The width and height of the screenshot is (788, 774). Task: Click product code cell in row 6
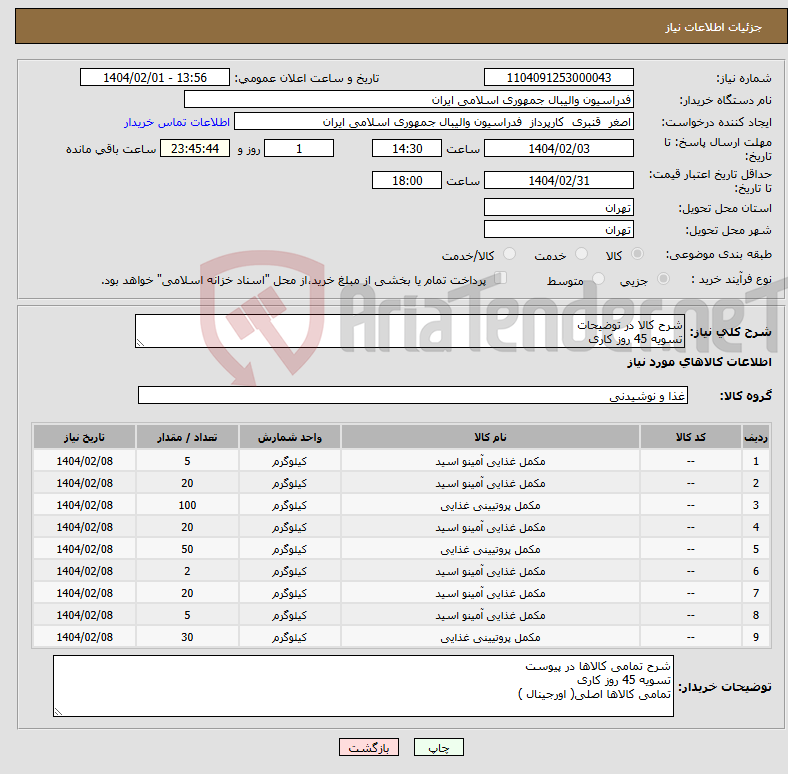[x=690, y=571]
